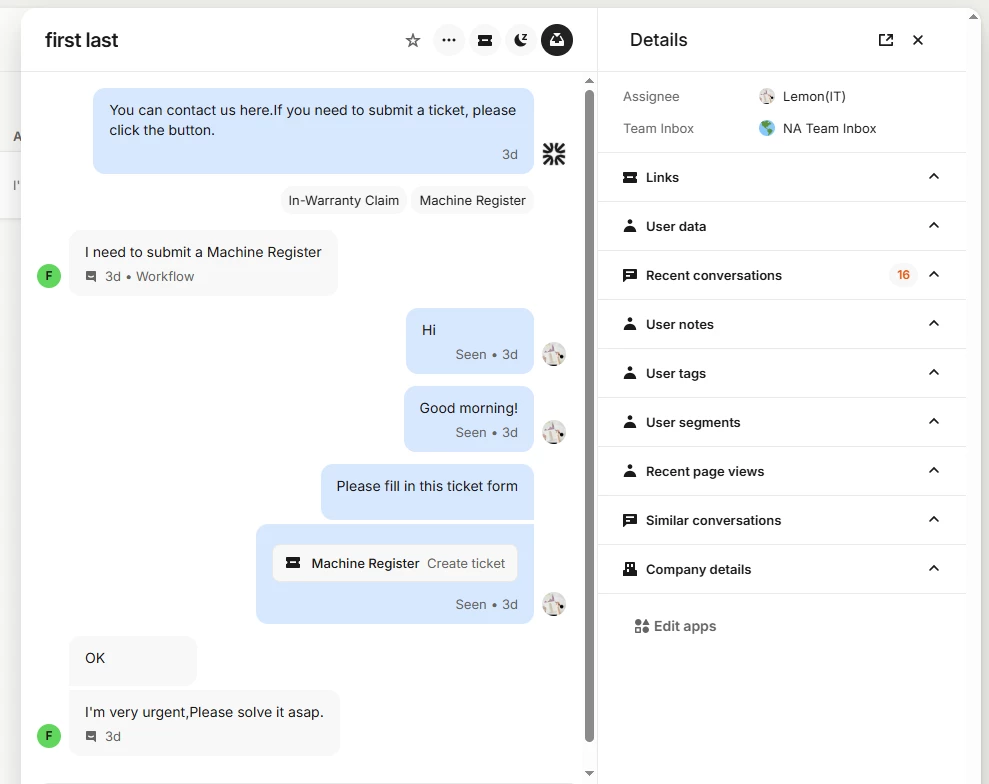Toggle the User data section chevron
The image size is (989, 784).
934,226
